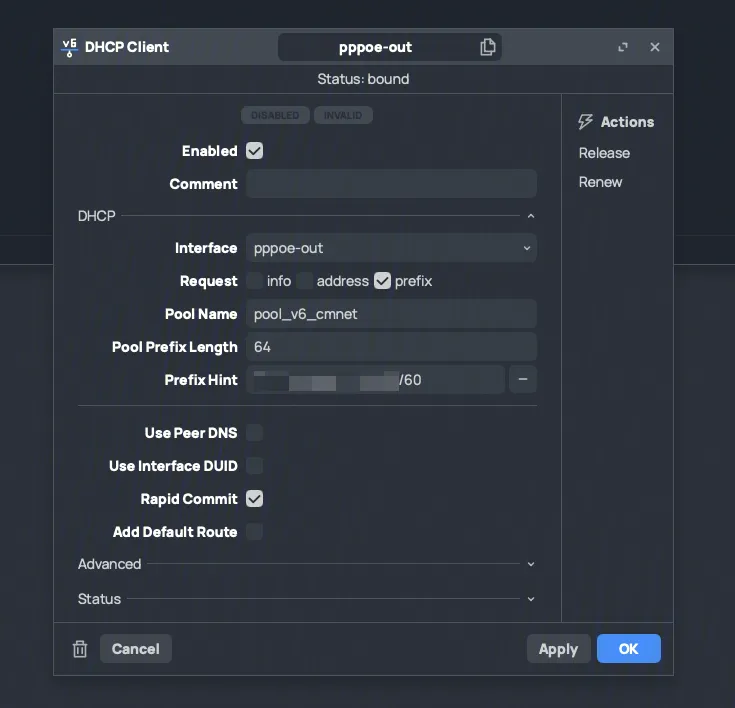Remove Prefix Hint with minus button
Image resolution: width=735 pixels, height=708 pixels.
(x=522, y=380)
